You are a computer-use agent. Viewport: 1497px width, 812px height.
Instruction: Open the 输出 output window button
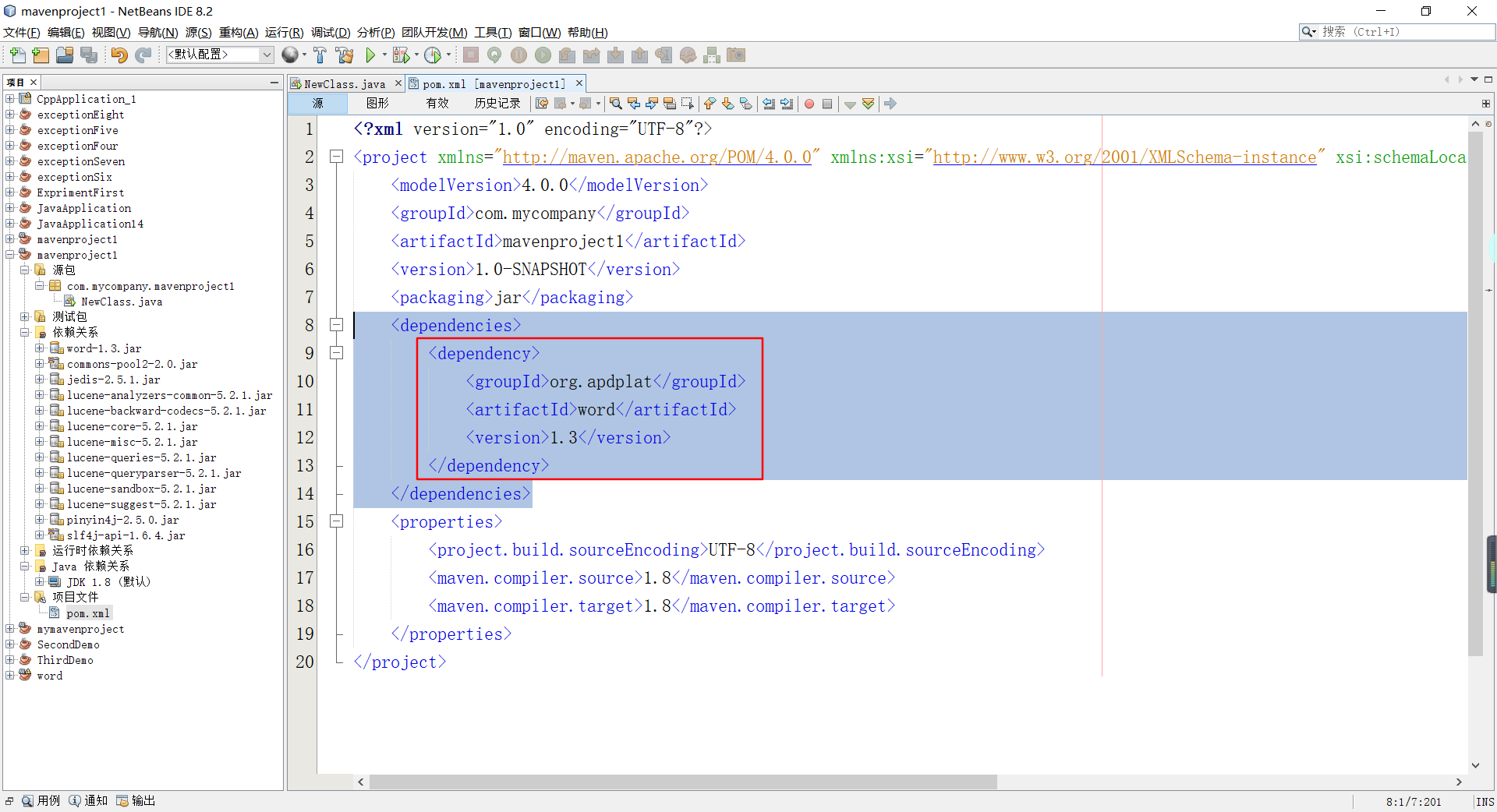point(136,801)
